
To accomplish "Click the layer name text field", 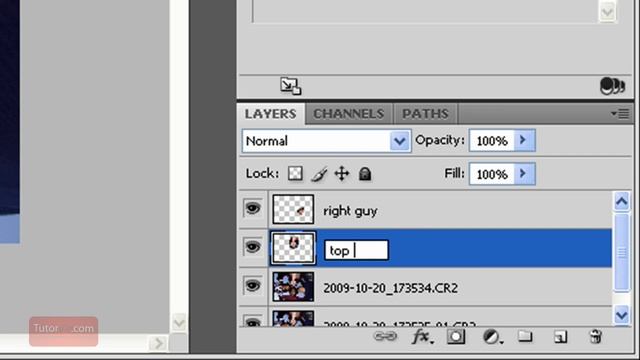I will (x=356, y=250).
